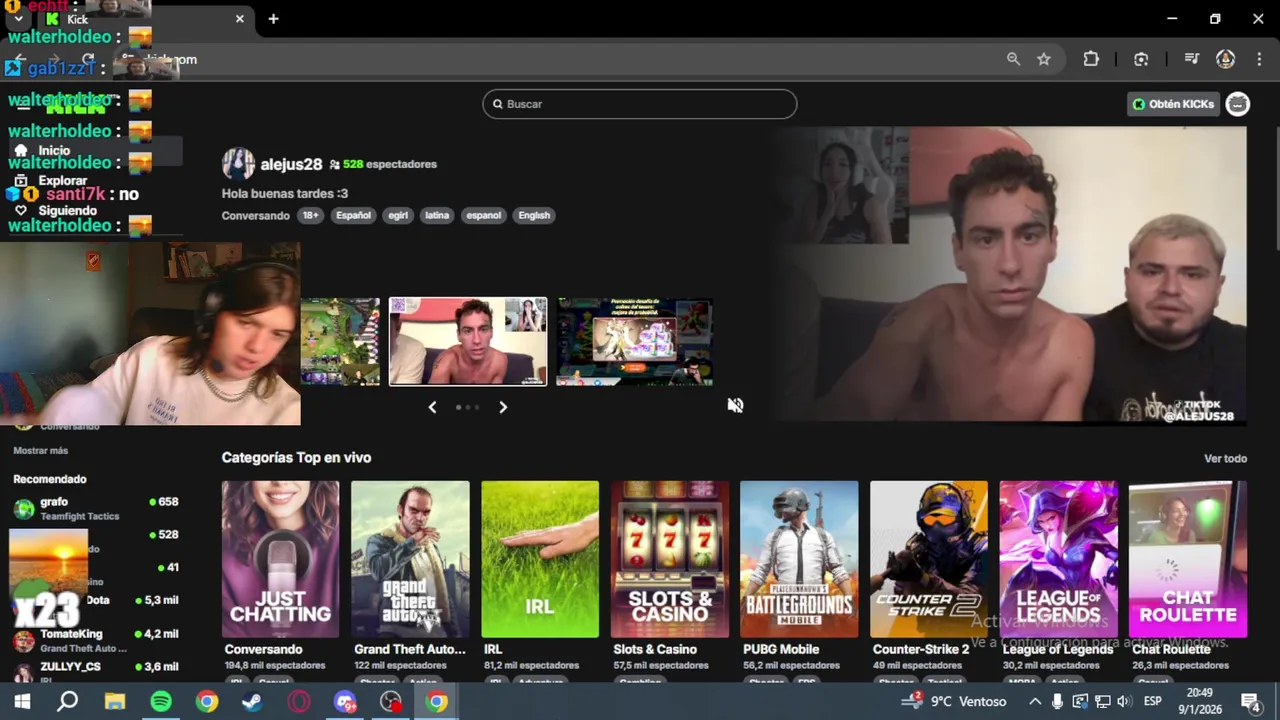Open the PUBG Mobile Battlegrounds category card
The width and height of the screenshot is (1280, 720).
pos(799,559)
